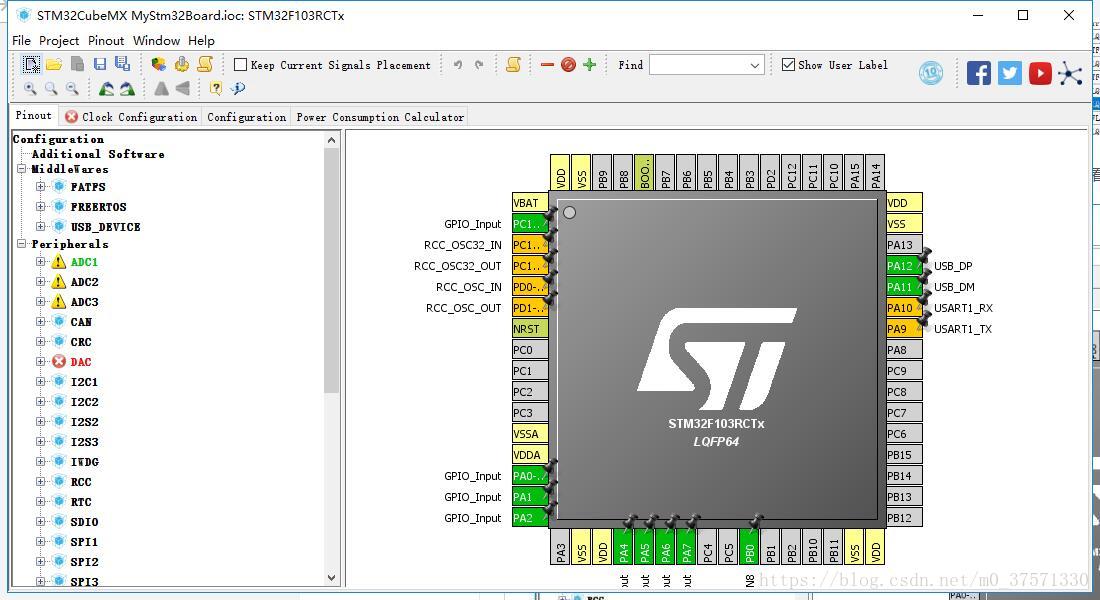Switch to Power Consumption Calculator tab
Viewport: 1100px width, 600px height.
coord(380,117)
